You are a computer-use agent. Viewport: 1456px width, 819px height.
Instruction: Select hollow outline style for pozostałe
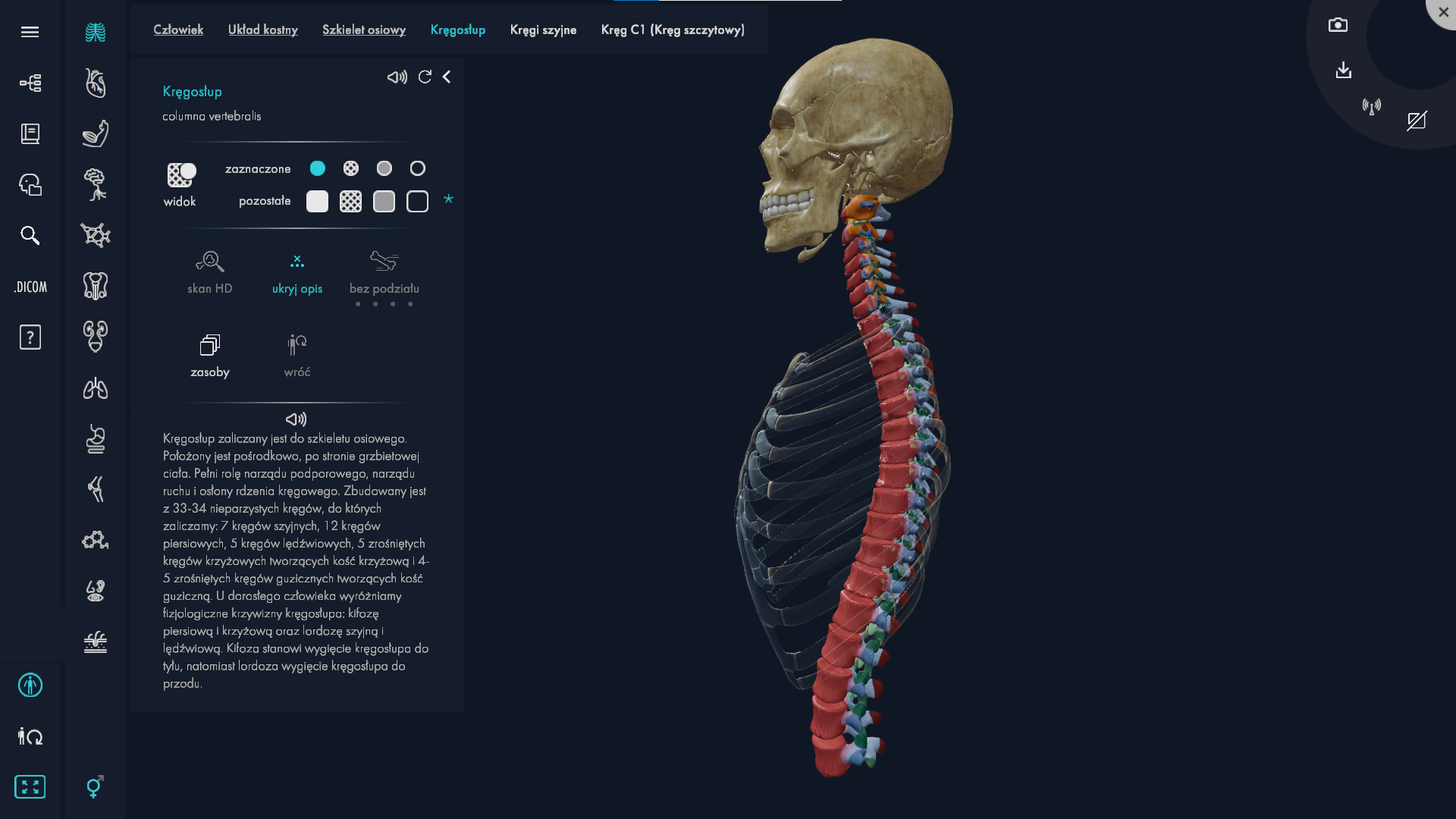click(418, 202)
